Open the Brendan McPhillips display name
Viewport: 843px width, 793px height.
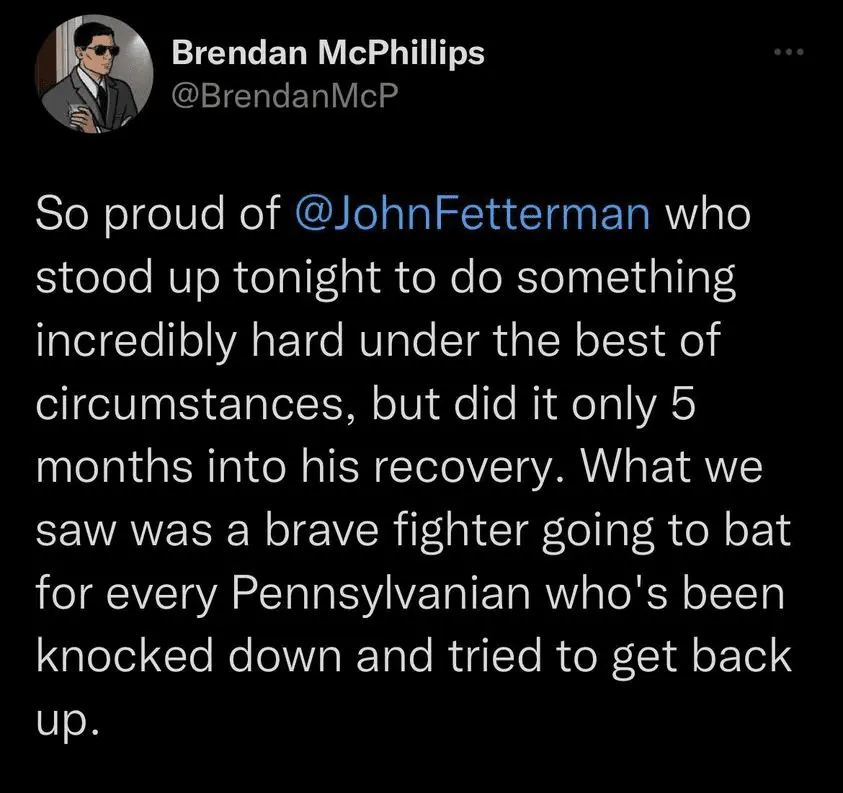tap(328, 53)
